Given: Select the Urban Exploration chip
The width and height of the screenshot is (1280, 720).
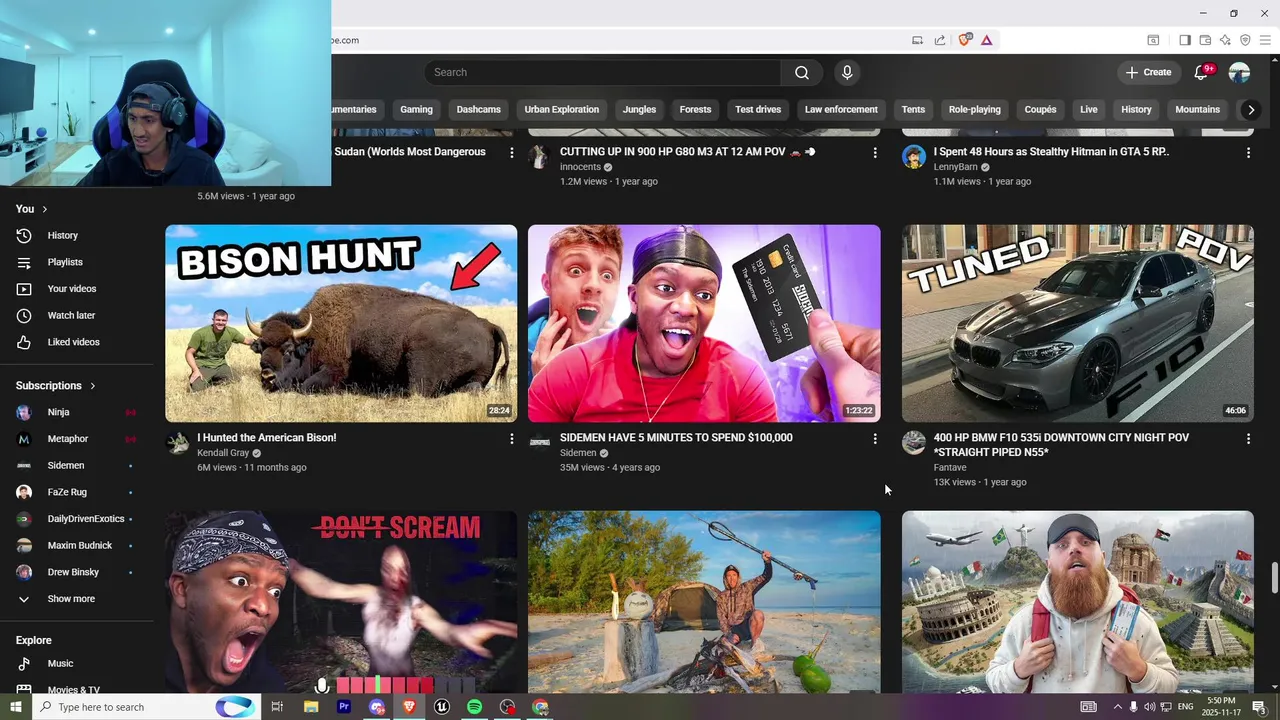Looking at the screenshot, I should pyautogui.click(x=562, y=110).
